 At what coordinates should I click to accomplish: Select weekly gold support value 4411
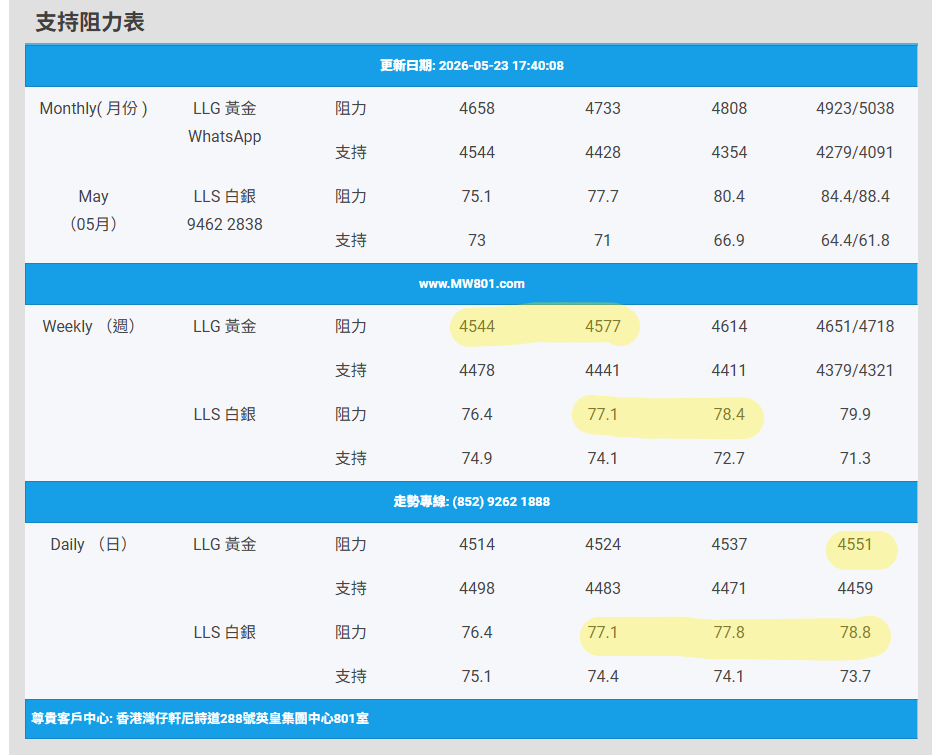pos(729,370)
